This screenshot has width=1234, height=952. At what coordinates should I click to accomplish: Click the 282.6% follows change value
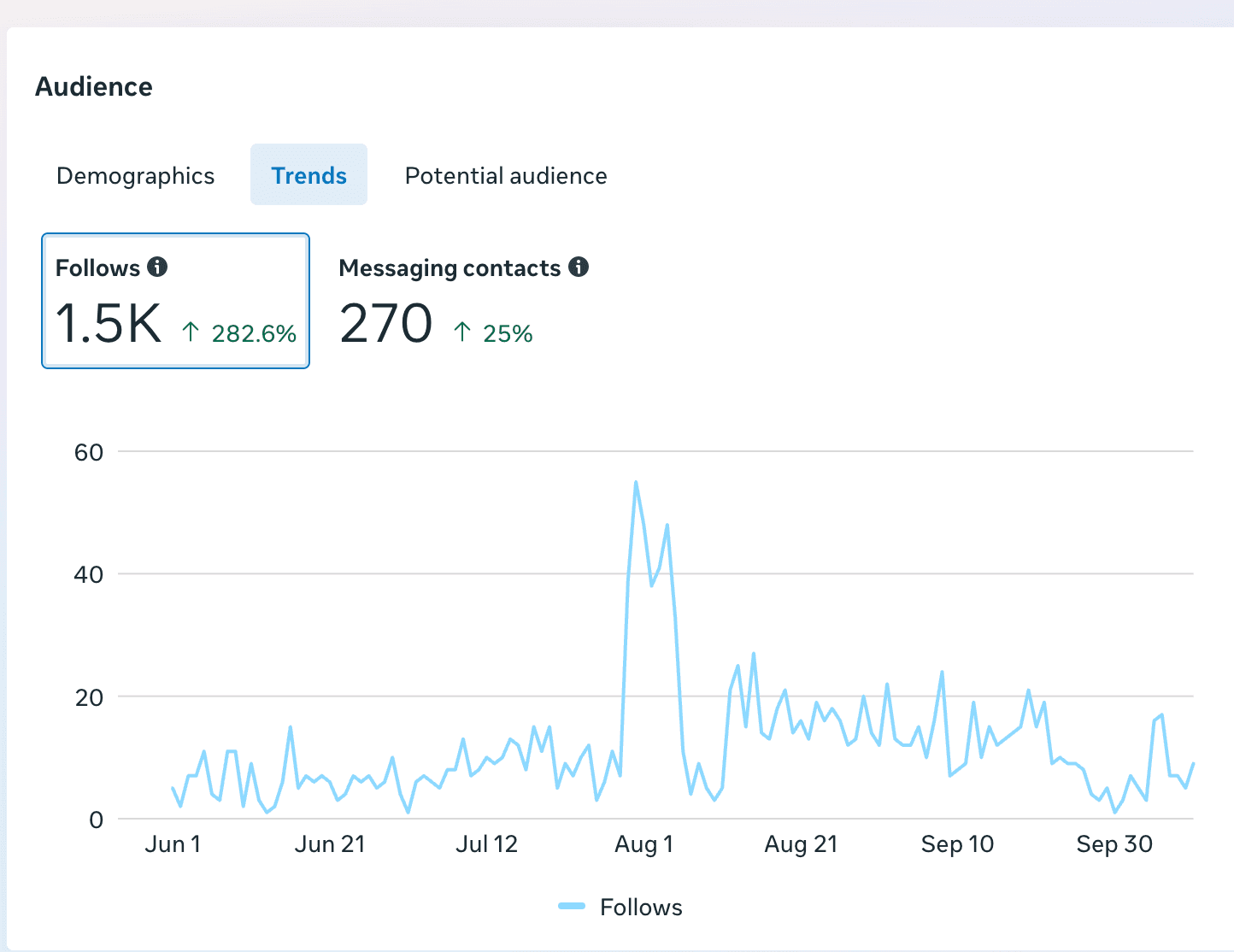pyautogui.click(x=254, y=333)
